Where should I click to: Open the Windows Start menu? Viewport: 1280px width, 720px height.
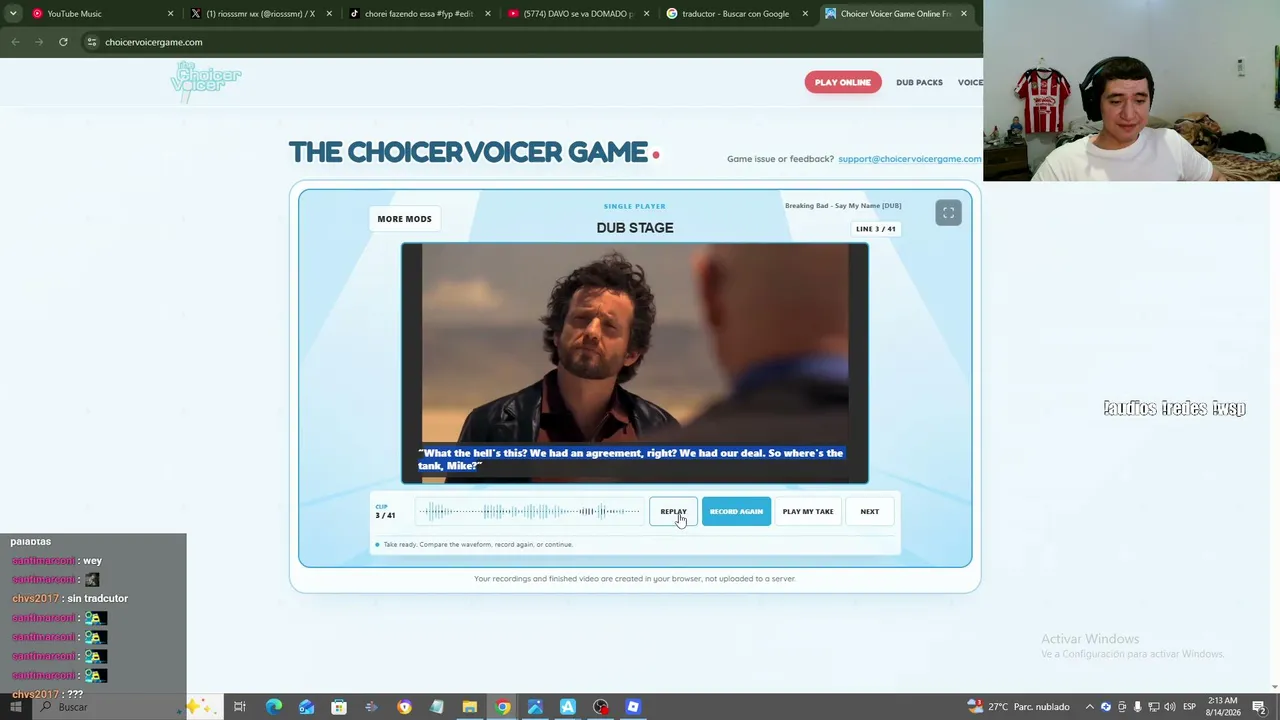click(15, 707)
